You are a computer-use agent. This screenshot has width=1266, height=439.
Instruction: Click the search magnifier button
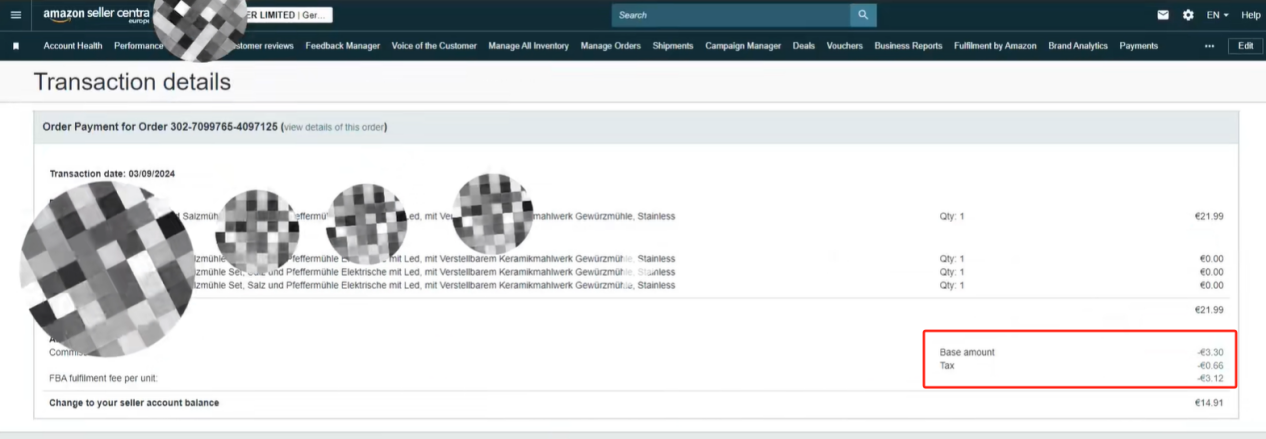[x=863, y=15]
